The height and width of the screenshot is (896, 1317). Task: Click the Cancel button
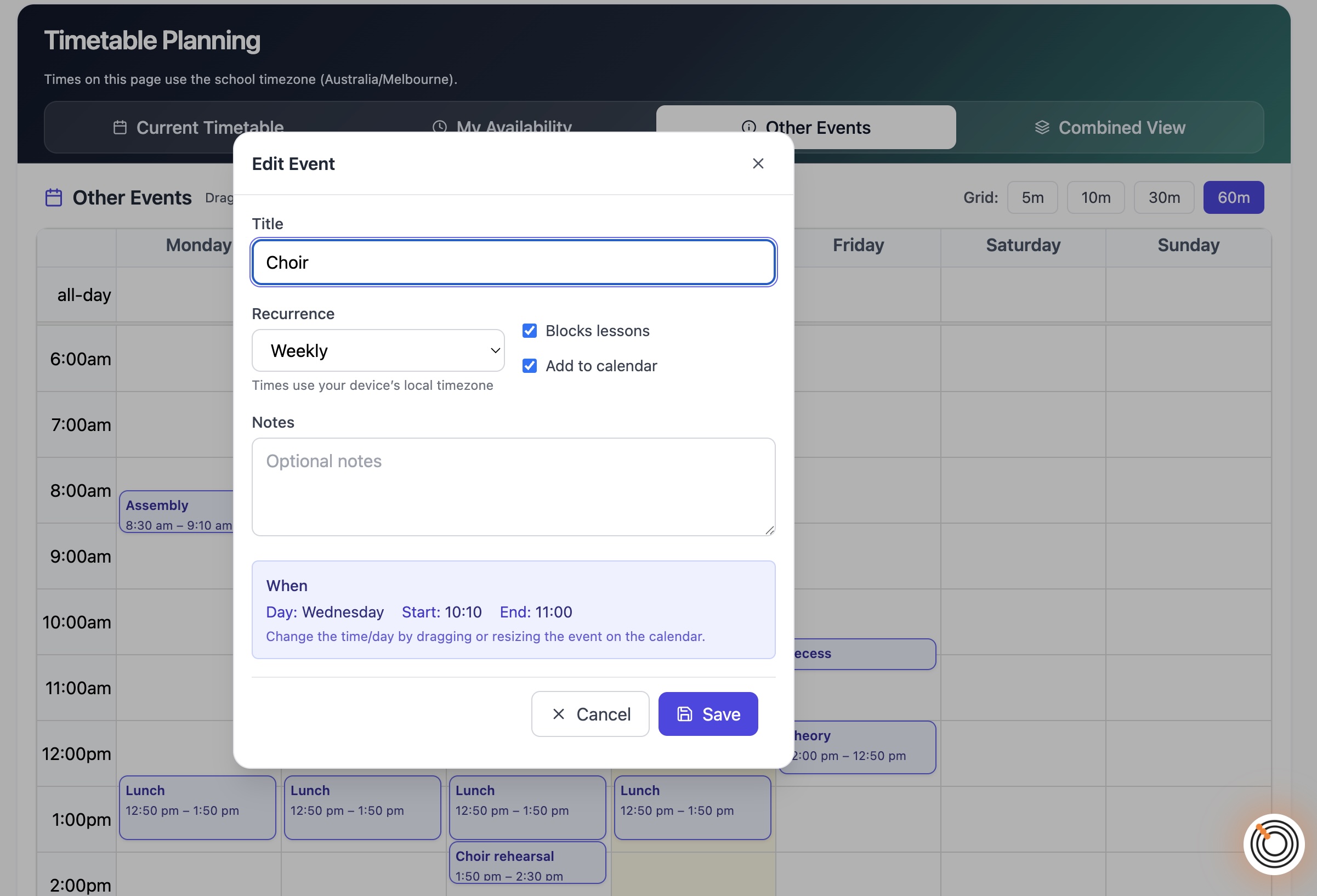tap(590, 713)
